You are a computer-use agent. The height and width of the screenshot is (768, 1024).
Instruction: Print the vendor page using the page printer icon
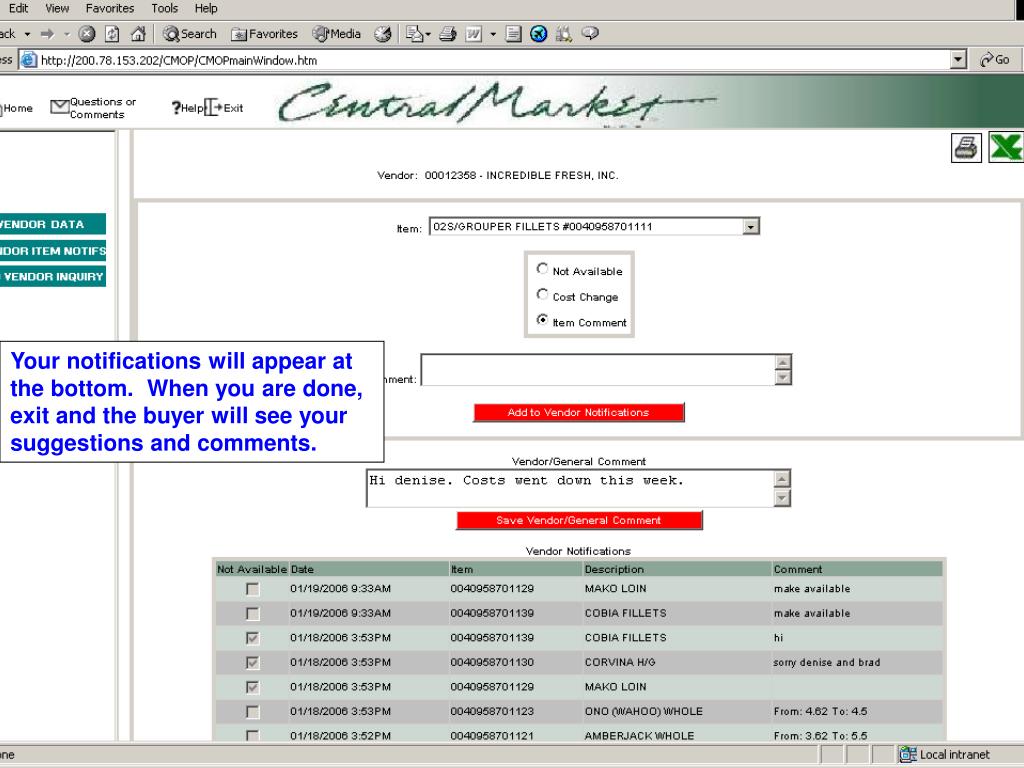pos(966,148)
